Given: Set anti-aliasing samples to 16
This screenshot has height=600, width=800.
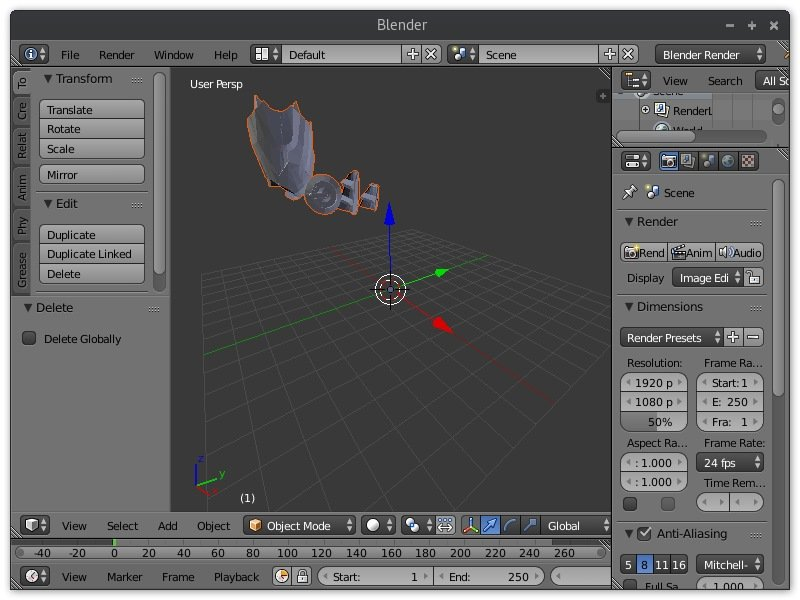Looking at the screenshot, I should [x=679, y=564].
